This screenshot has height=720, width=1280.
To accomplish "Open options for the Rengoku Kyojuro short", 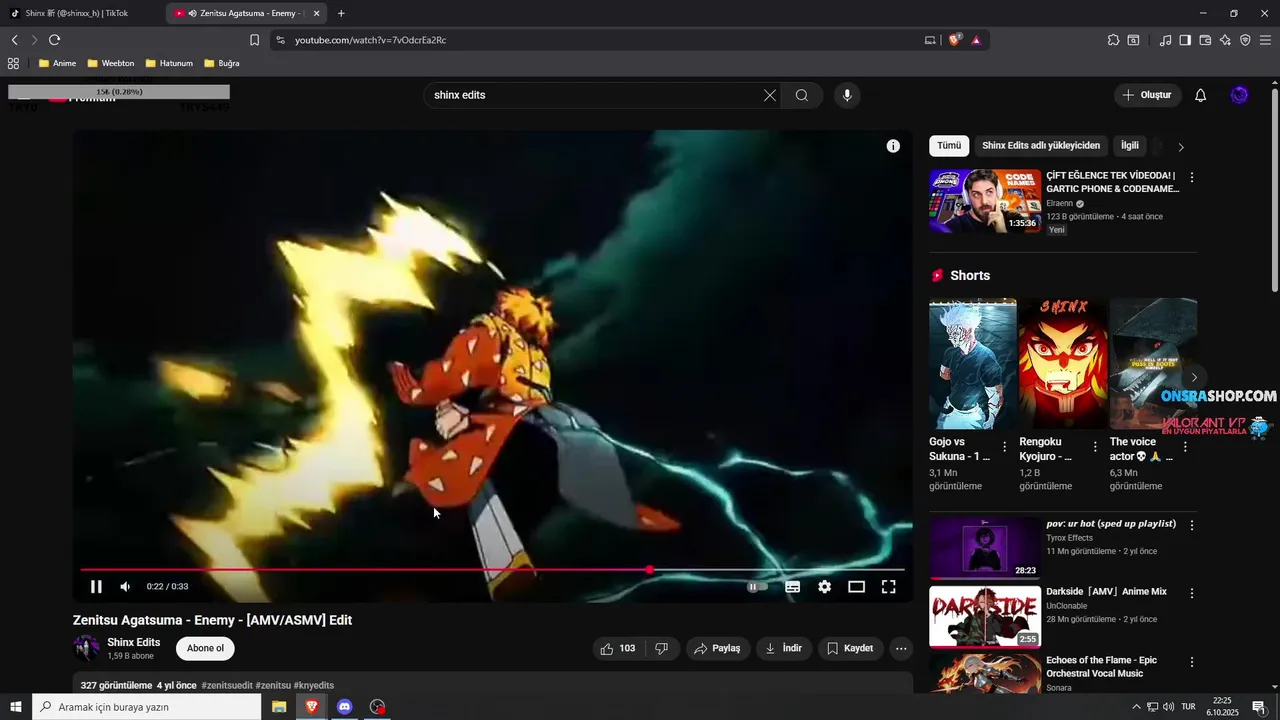I will 1095,447.
